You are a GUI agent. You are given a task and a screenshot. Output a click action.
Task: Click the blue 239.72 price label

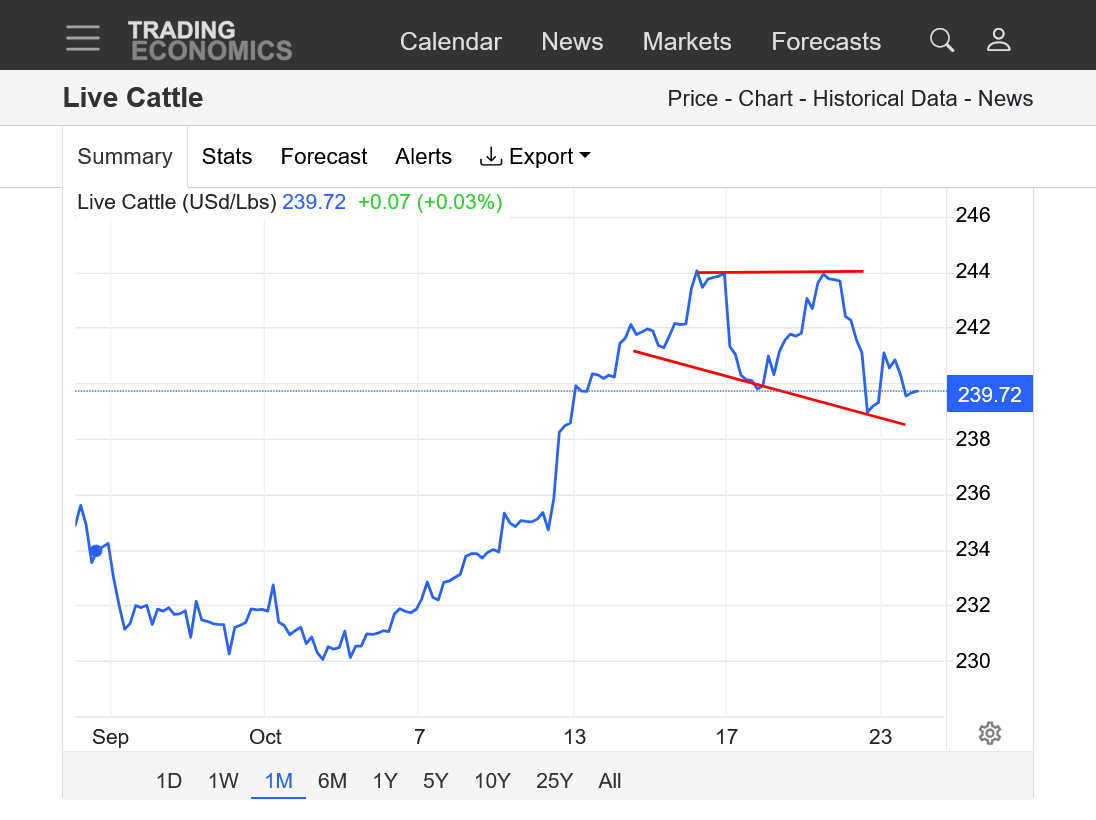pyautogui.click(x=989, y=394)
